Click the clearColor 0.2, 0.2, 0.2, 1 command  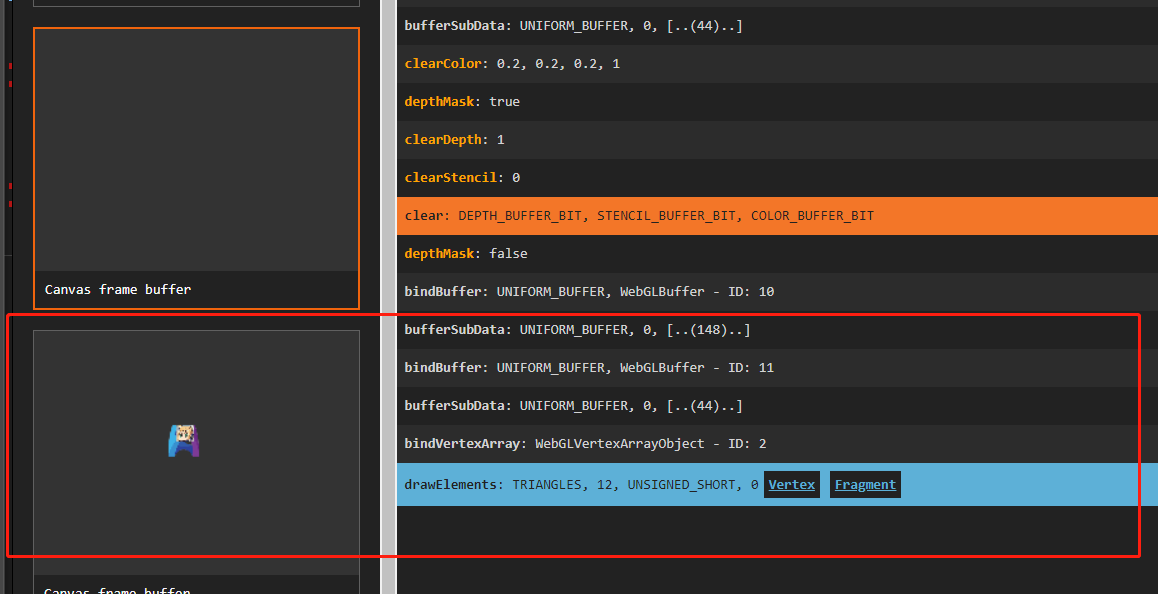click(x=777, y=64)
